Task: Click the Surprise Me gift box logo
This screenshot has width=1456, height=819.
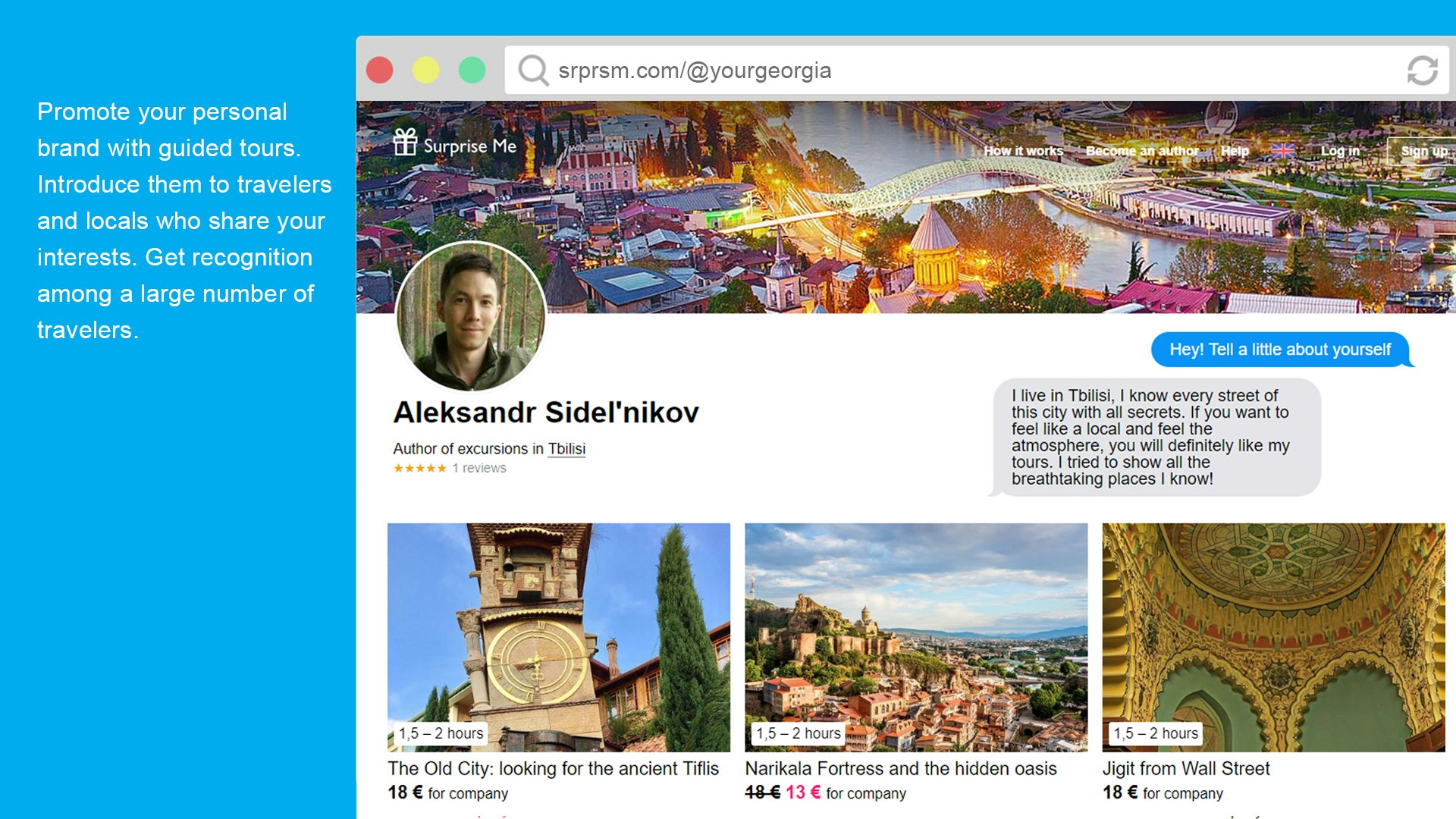Action: (406, 142)
